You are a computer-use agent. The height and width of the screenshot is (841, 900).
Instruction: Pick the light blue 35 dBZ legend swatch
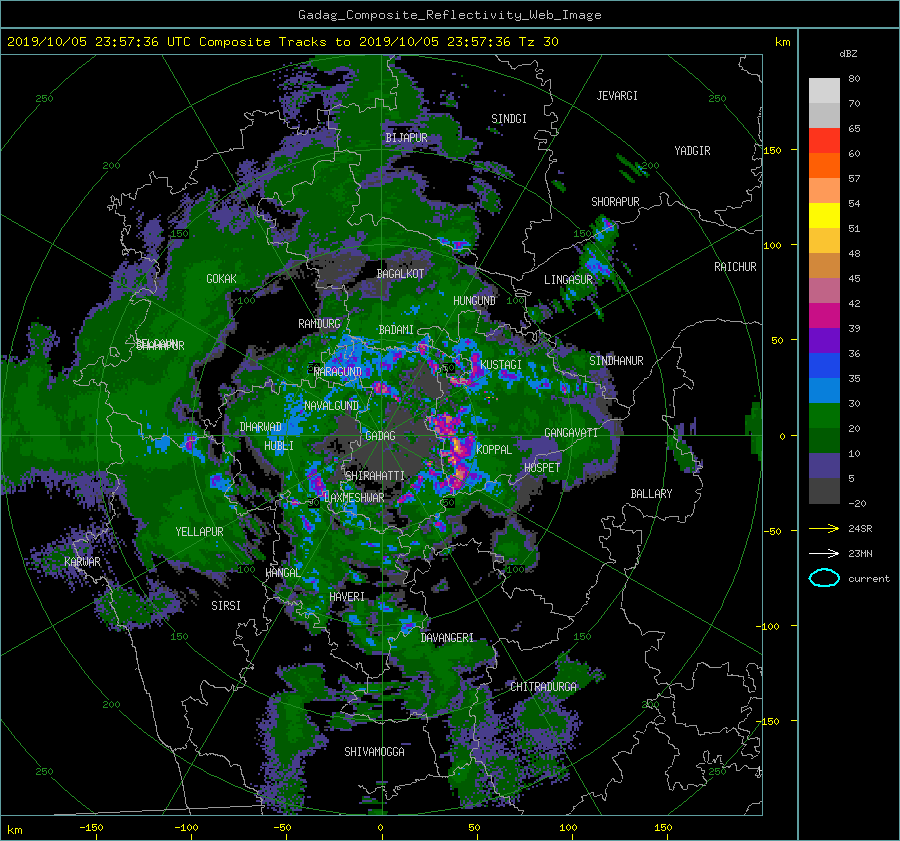824,390
